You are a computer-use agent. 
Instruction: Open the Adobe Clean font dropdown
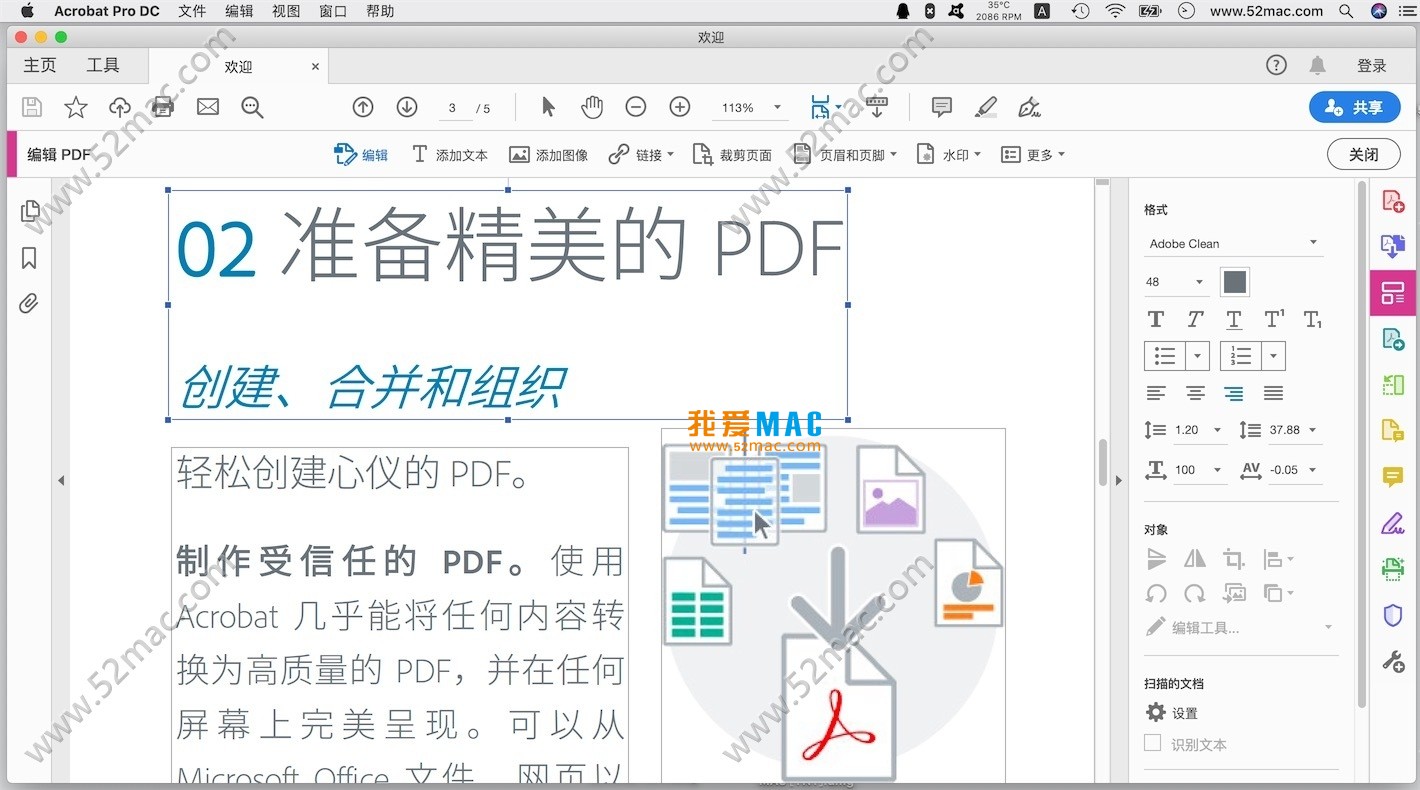coord(1234,243)
